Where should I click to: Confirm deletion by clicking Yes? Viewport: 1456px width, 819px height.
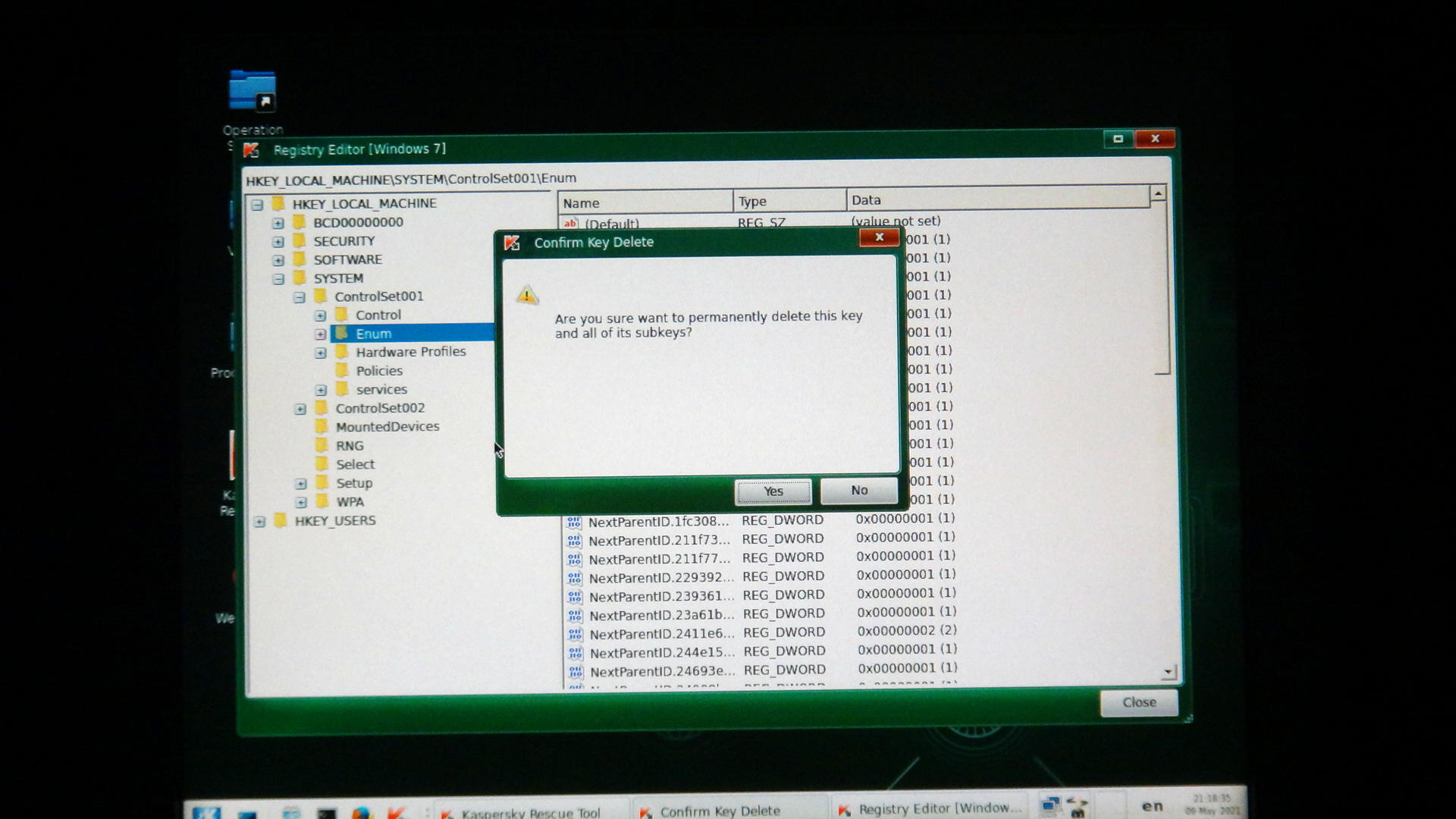coord(773,491)
